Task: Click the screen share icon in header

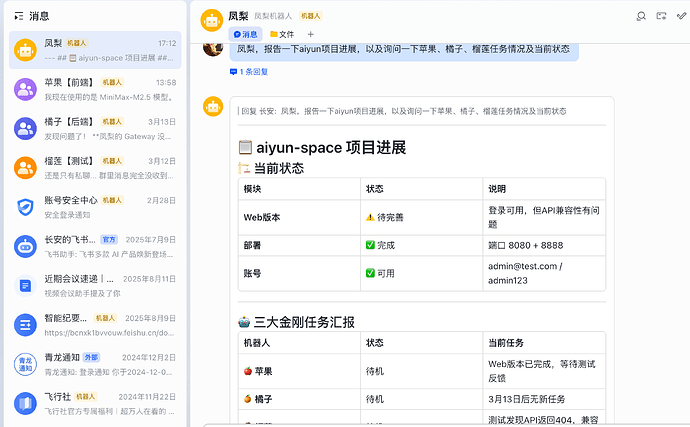Action: tap(661, 16)
